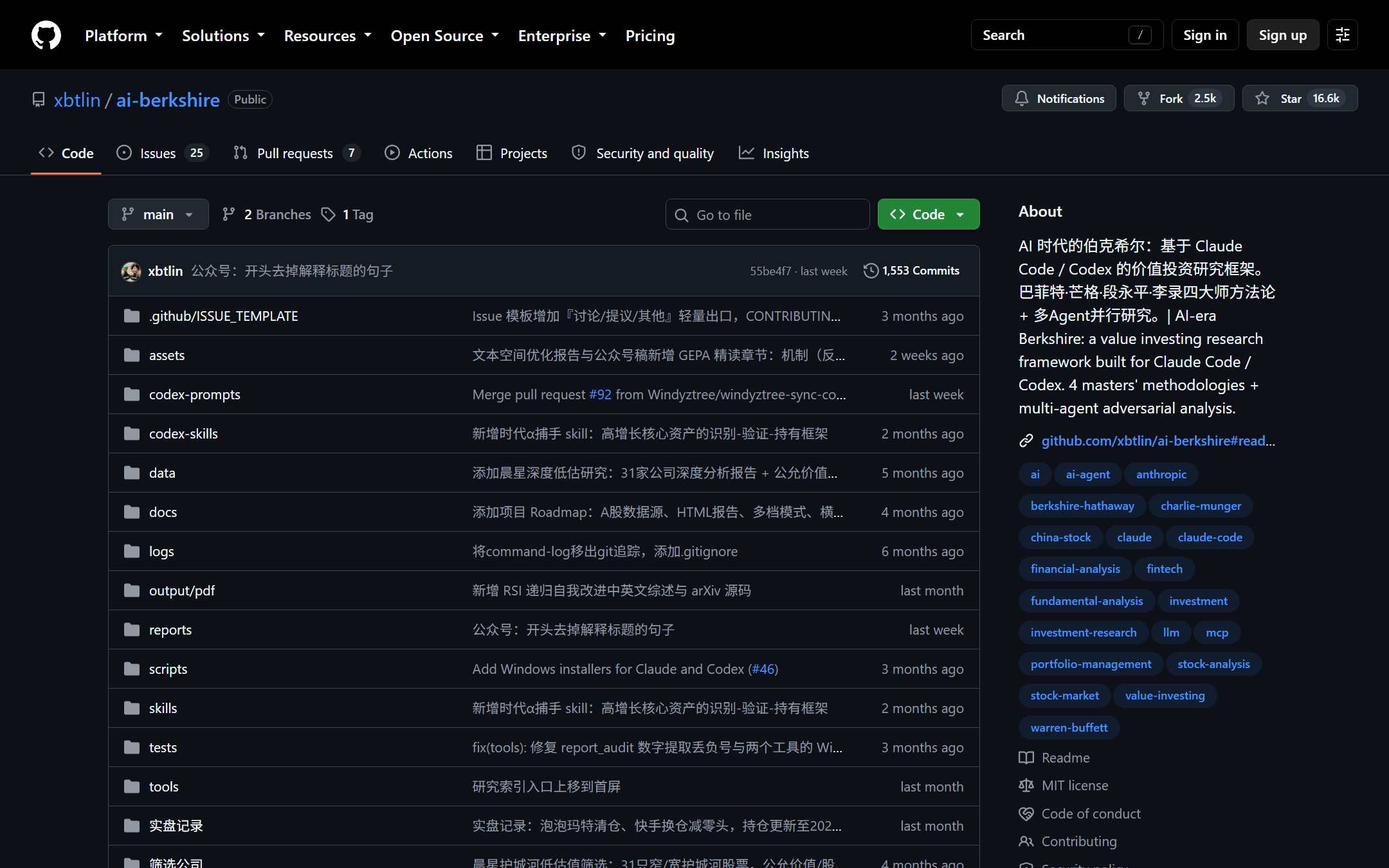Screen dimensions: 1389x868
Task: Open the Security and quality tab
Action: point(642,153)
